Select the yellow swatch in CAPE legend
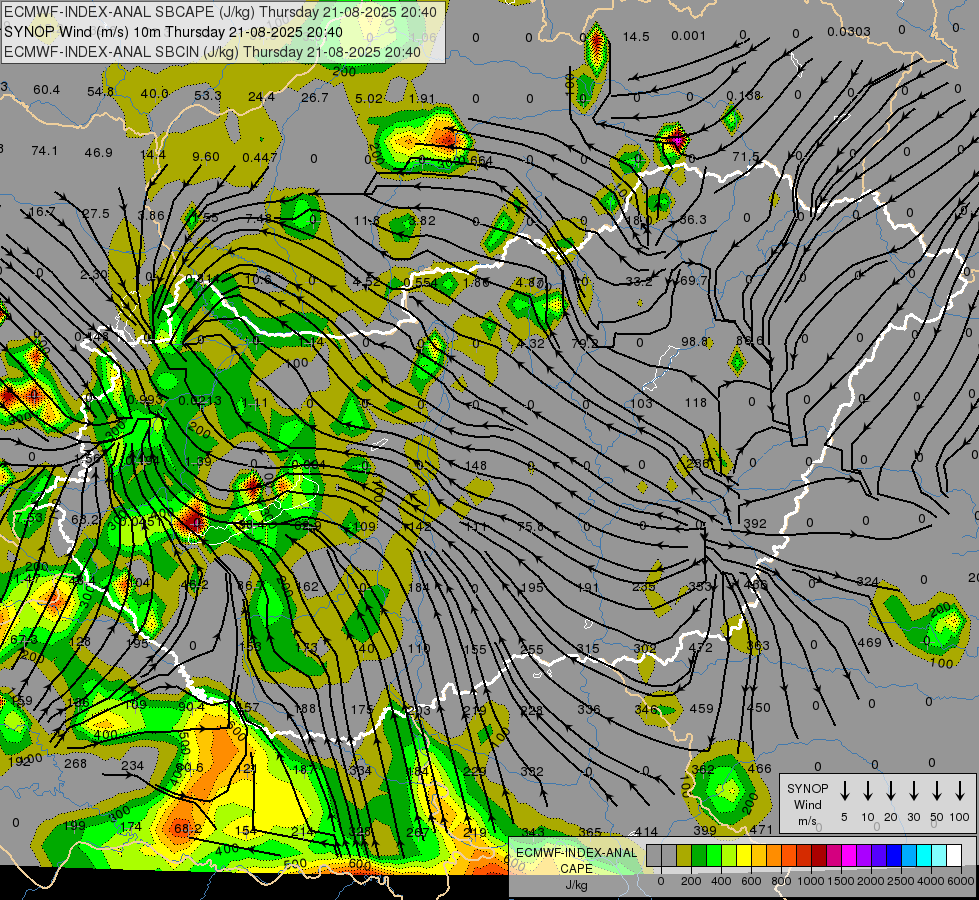 coord(744,856)
